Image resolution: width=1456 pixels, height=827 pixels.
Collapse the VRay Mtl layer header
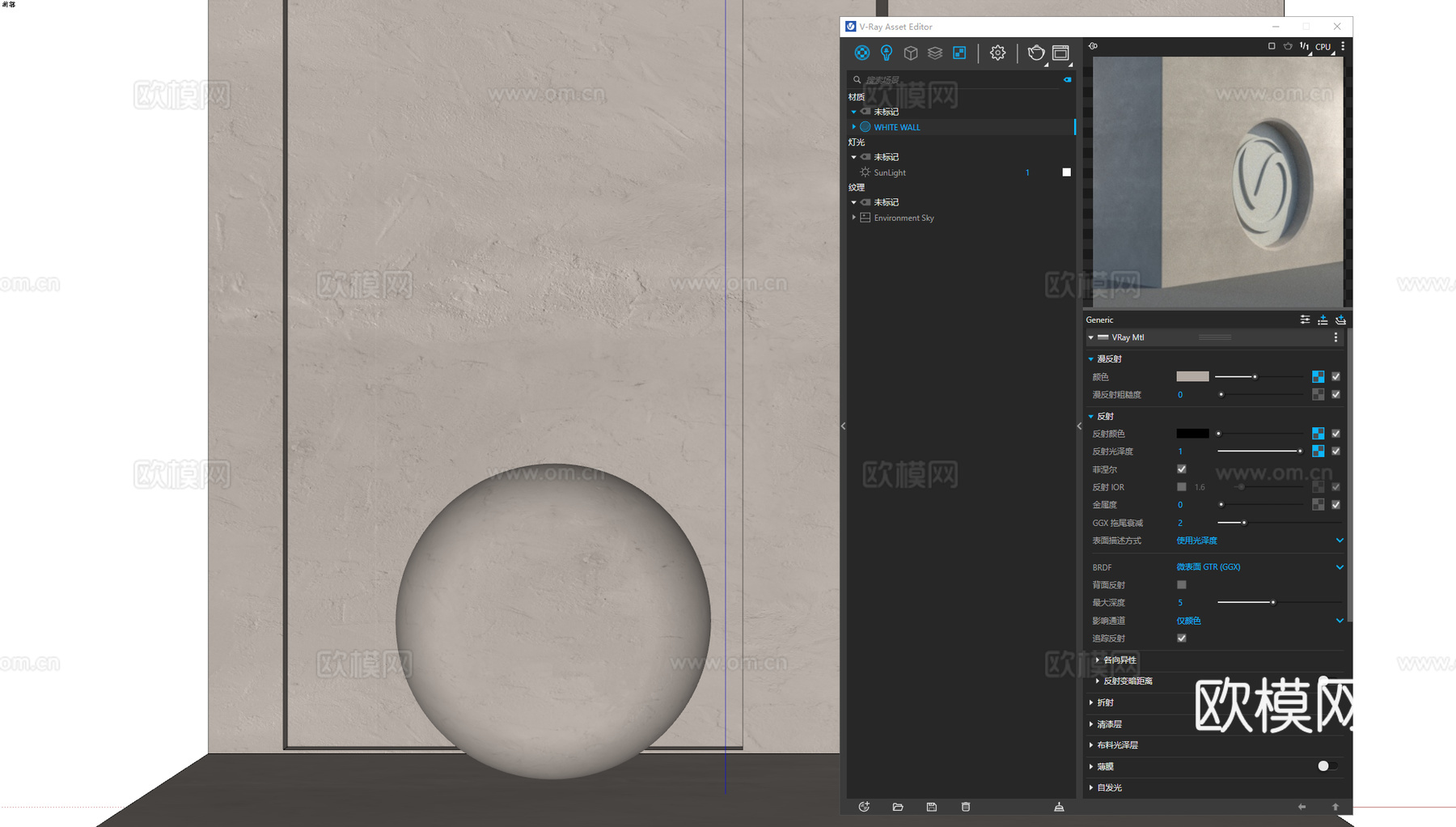tap(1091, 337)
